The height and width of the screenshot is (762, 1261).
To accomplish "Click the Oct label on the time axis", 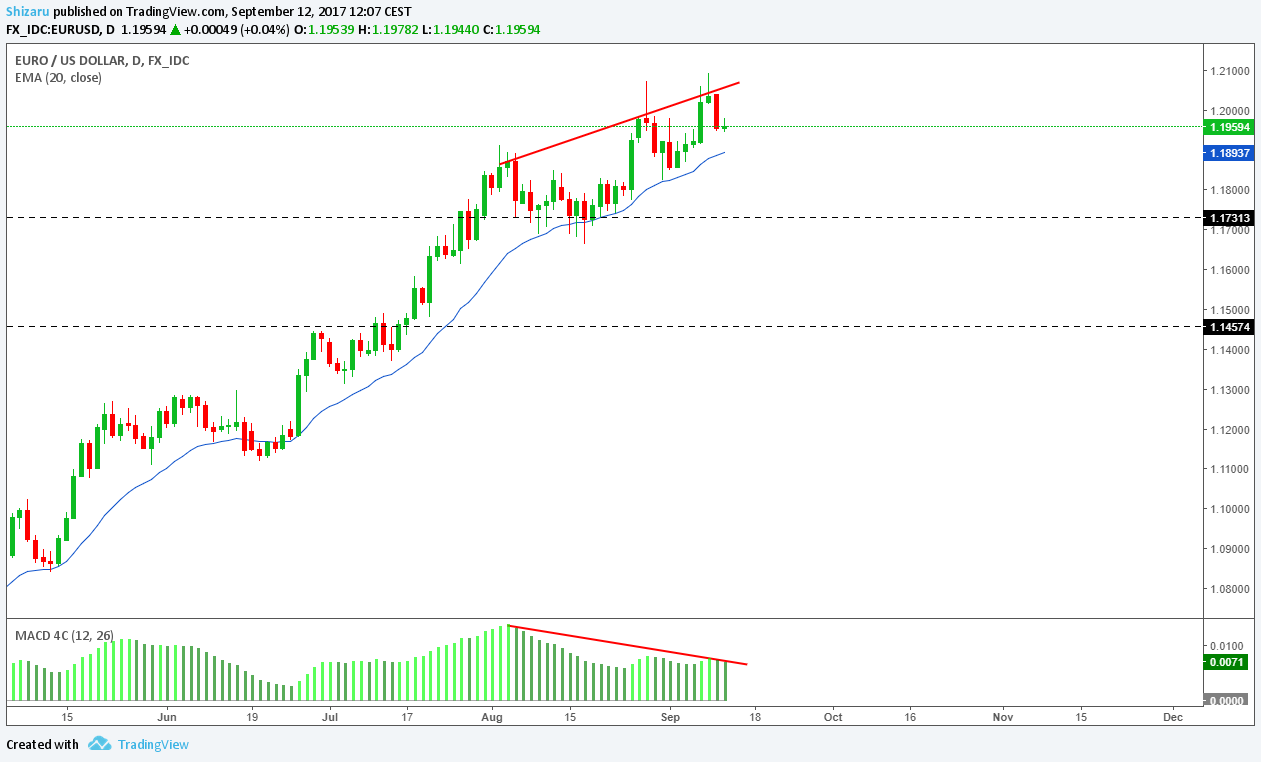I will [x=833, y=717].
